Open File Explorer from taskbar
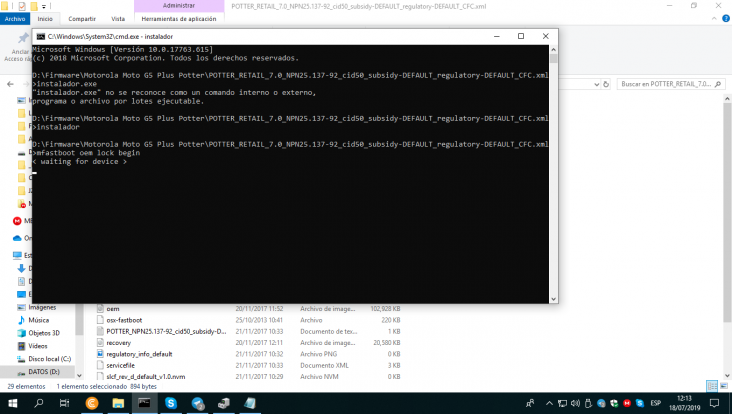This screenshot has height=414, width=732. [x=118, y=403]
